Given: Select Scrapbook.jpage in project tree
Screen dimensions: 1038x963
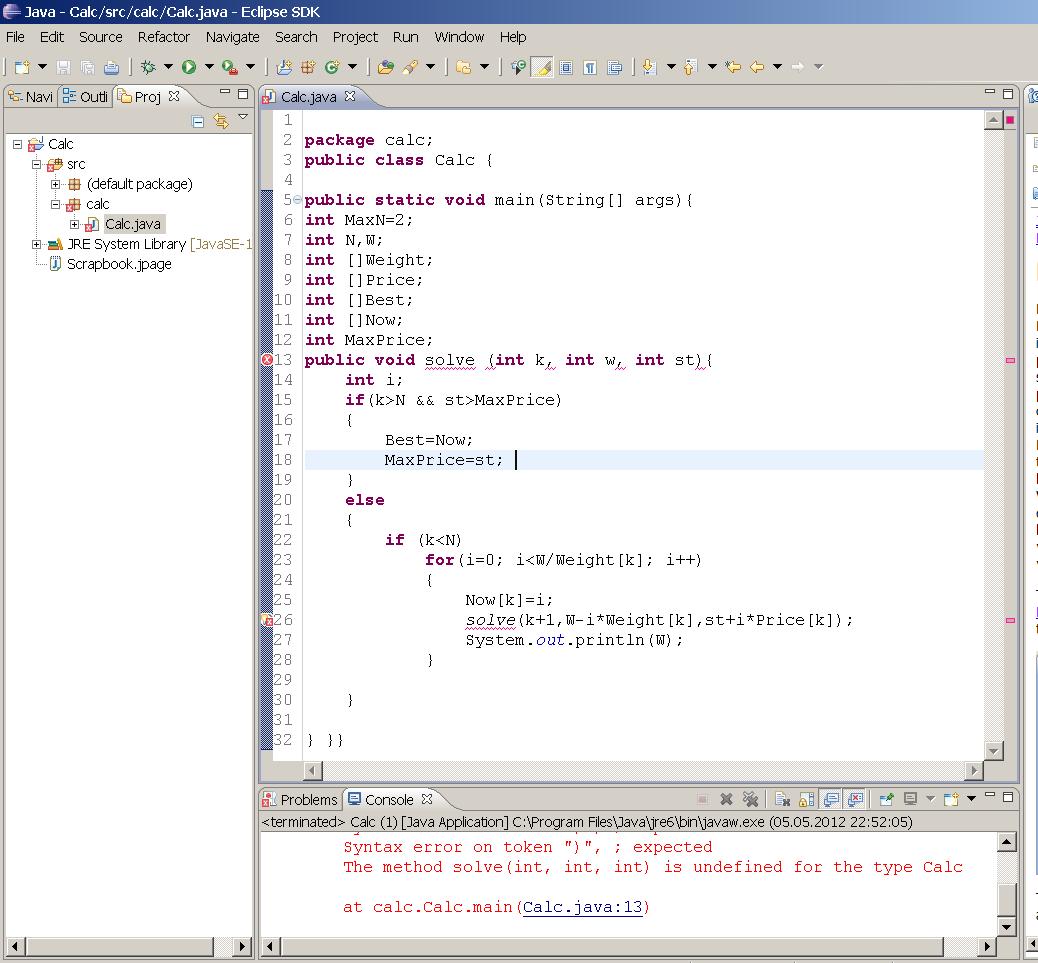Looking at the screenshot, I should point(118,264).
